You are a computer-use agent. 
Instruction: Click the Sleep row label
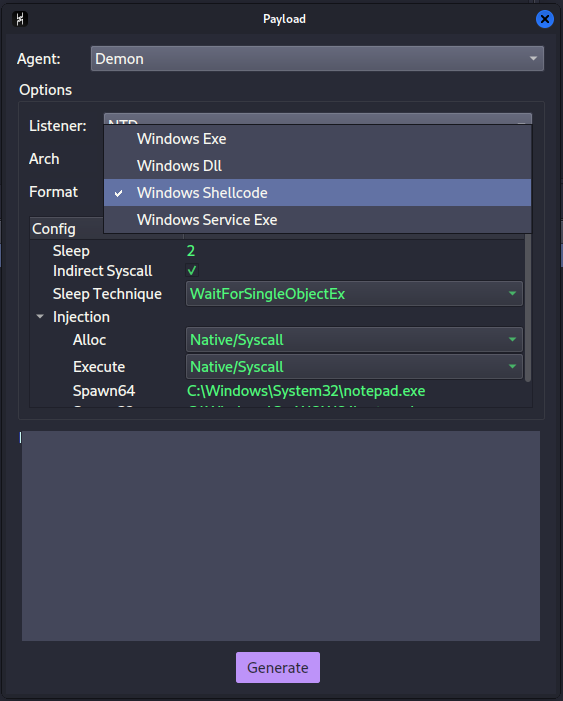pos(71,251)
